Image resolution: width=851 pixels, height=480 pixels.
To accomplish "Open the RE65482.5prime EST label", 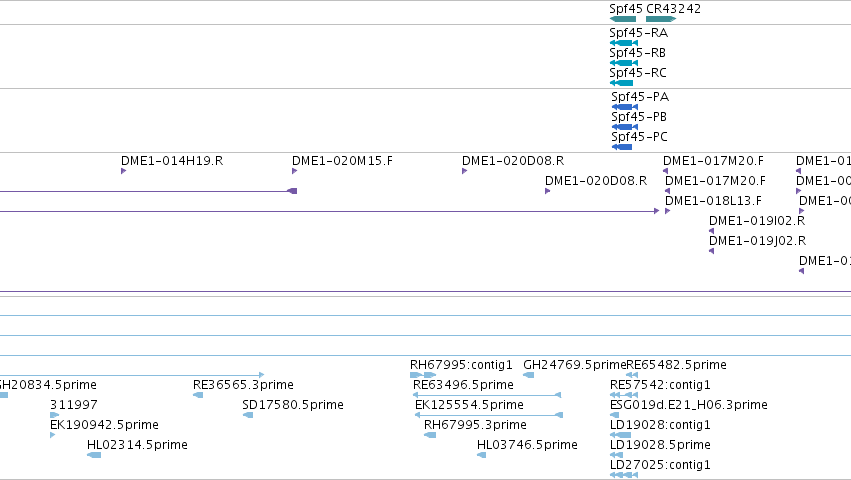I will coord(676,365).
